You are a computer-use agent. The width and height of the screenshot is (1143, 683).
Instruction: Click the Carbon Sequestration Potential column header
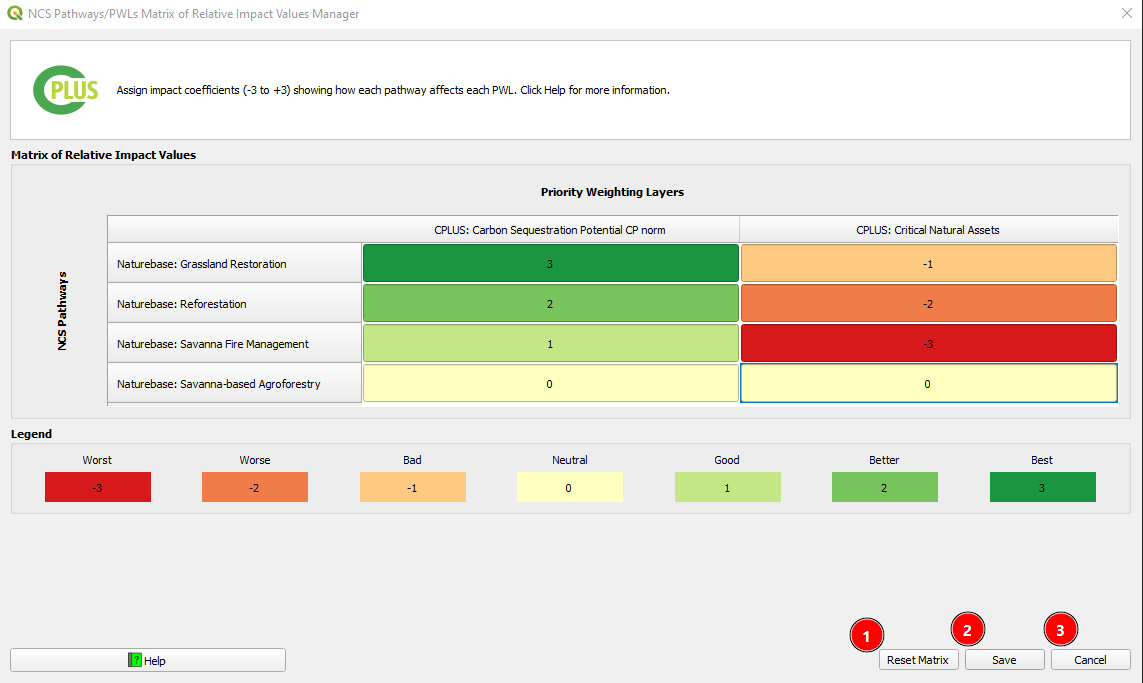coord(550,230)
